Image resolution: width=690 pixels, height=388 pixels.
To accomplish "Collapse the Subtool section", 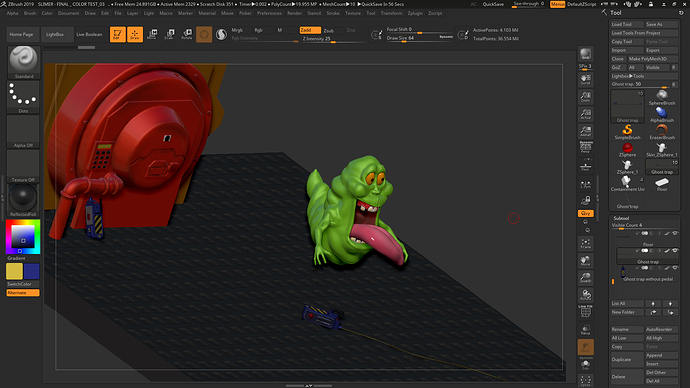I will tap(621, 218).
